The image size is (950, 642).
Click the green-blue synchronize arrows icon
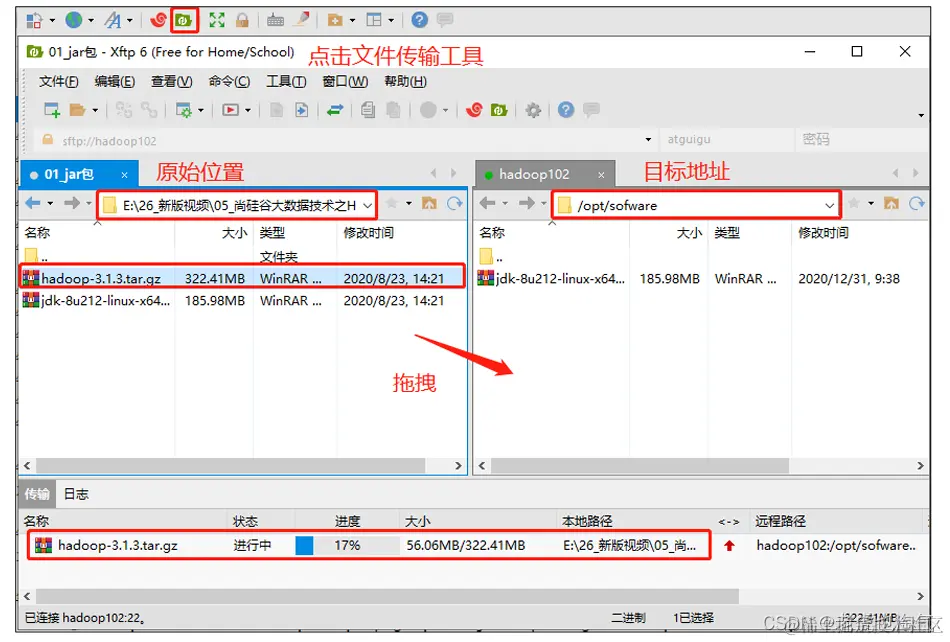335,110
